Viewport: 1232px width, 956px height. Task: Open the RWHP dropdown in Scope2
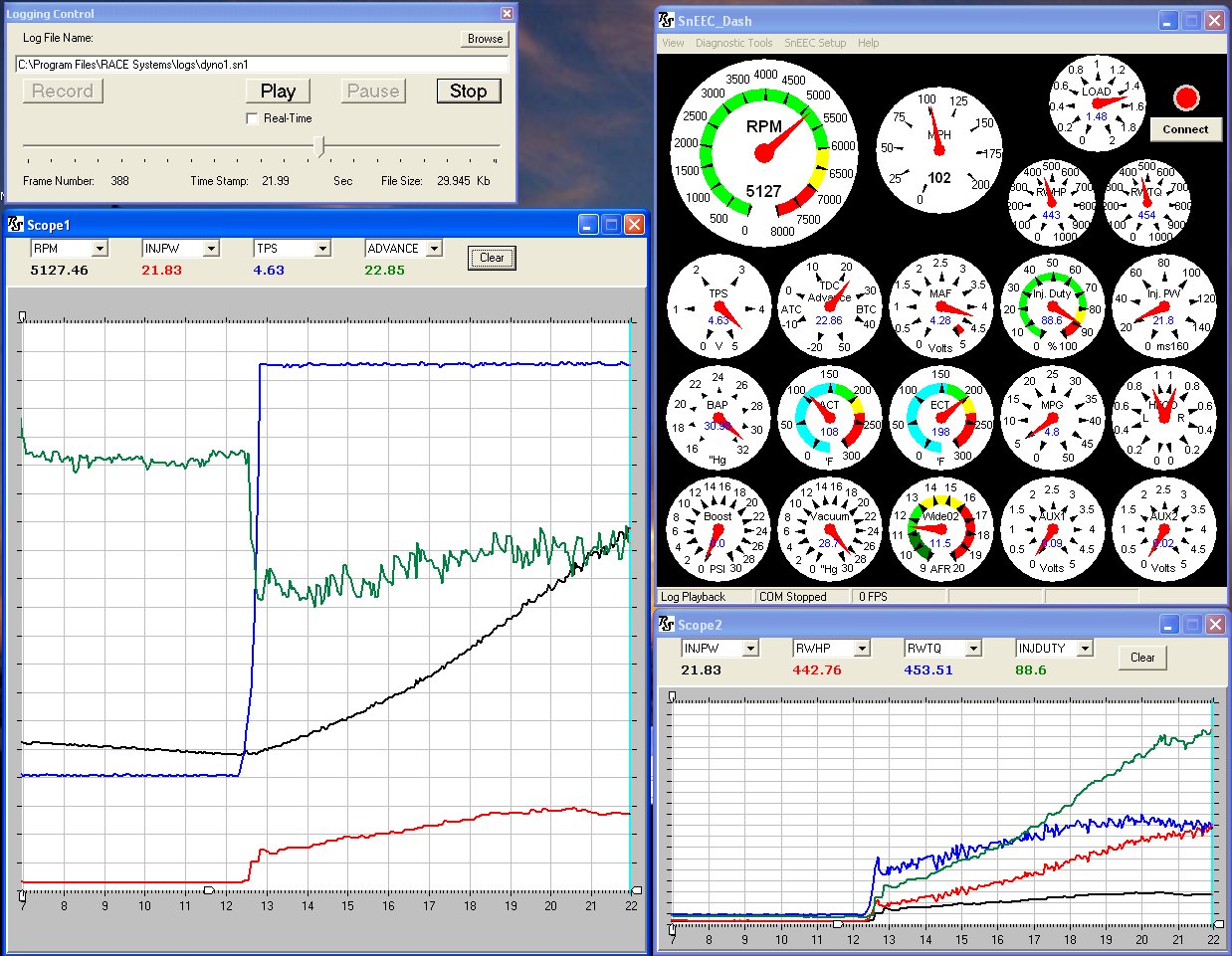click(863, 649)
